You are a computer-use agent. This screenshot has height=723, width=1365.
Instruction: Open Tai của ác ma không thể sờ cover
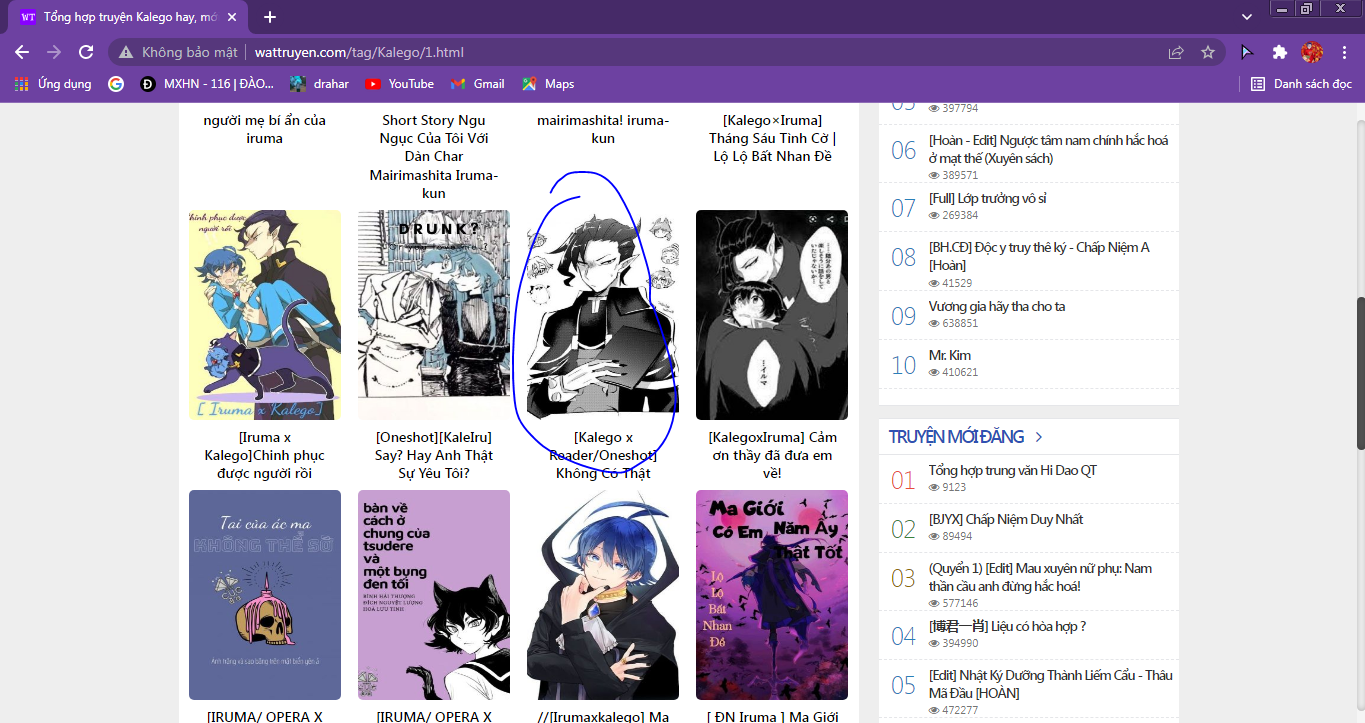pyautogui.click(x=265, y=595)
